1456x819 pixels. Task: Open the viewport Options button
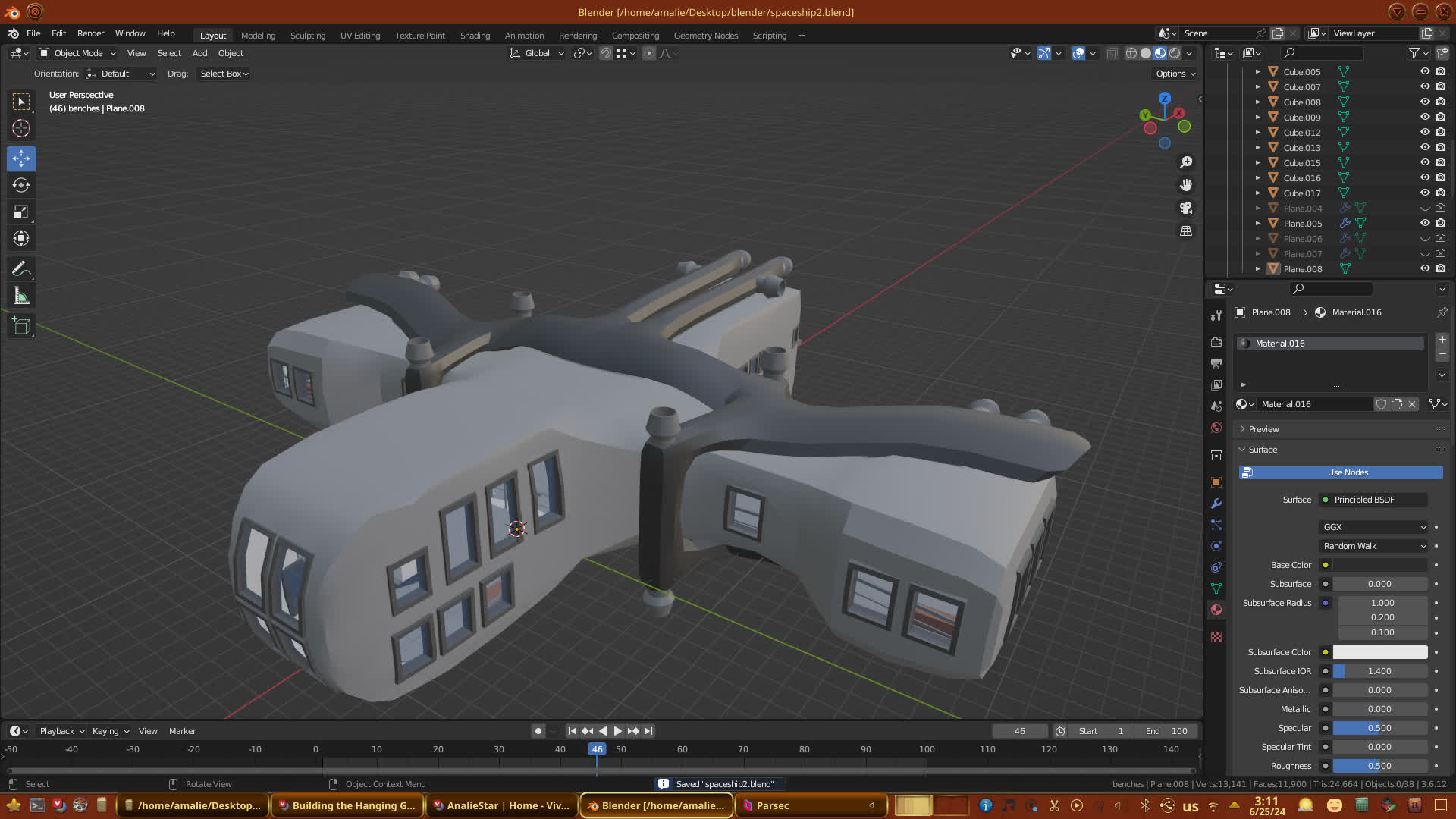click(1175, 74)
